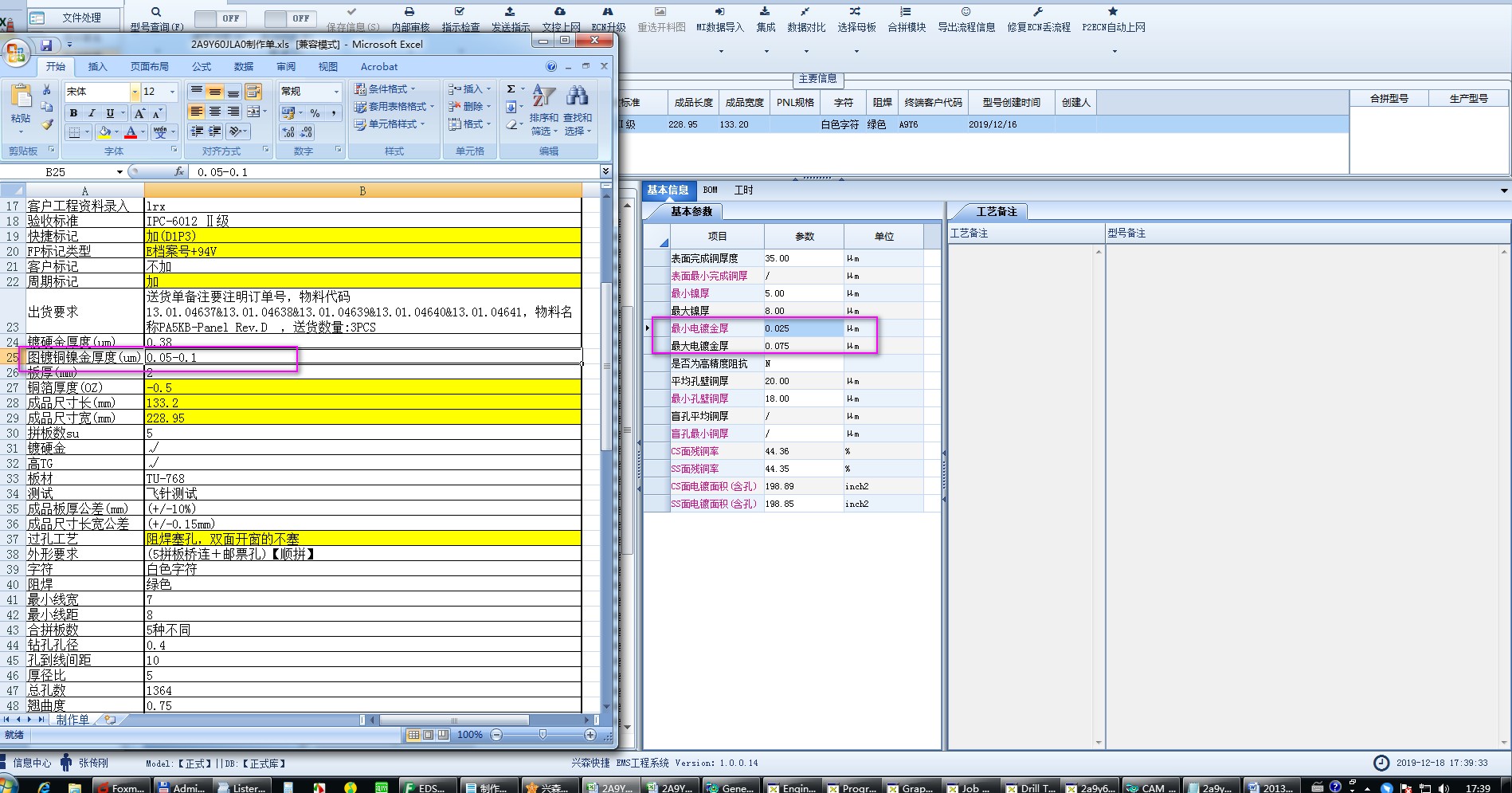
Task: Toggle Bold formatting in Excel ribbon
Action: pos(73,113)
